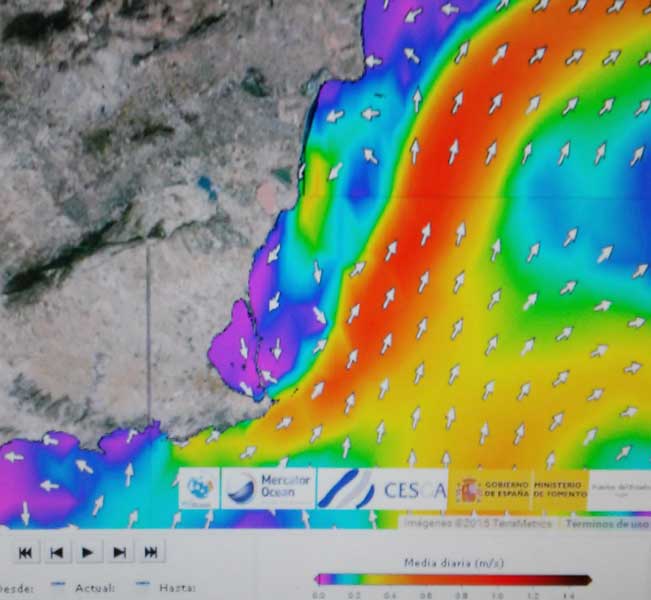Click the TerraMetrics imagery attribution text
This screenshot has width=651, height=600.
pos(479,523)
